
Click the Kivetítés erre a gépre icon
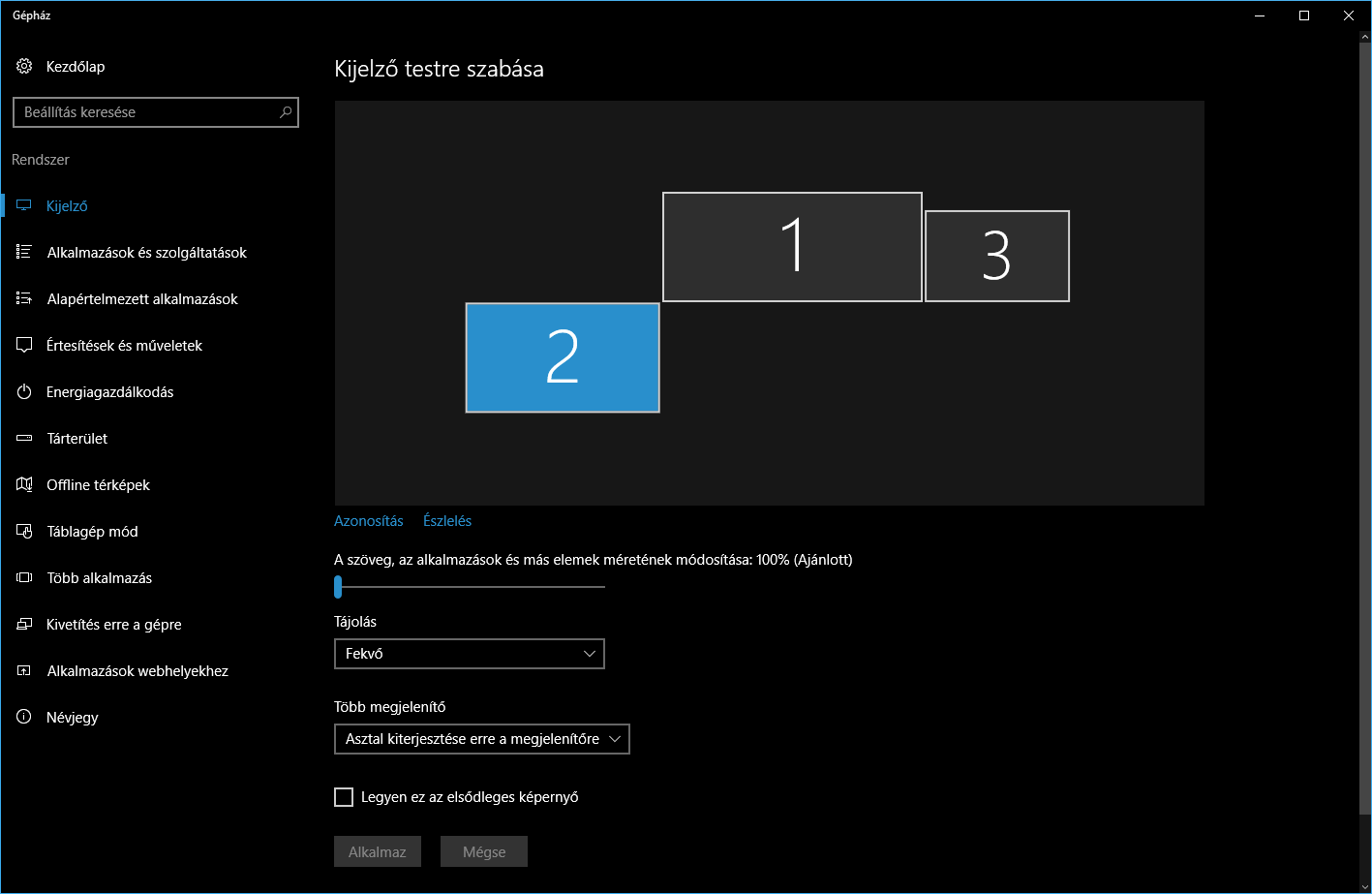(x=24, y=625)
